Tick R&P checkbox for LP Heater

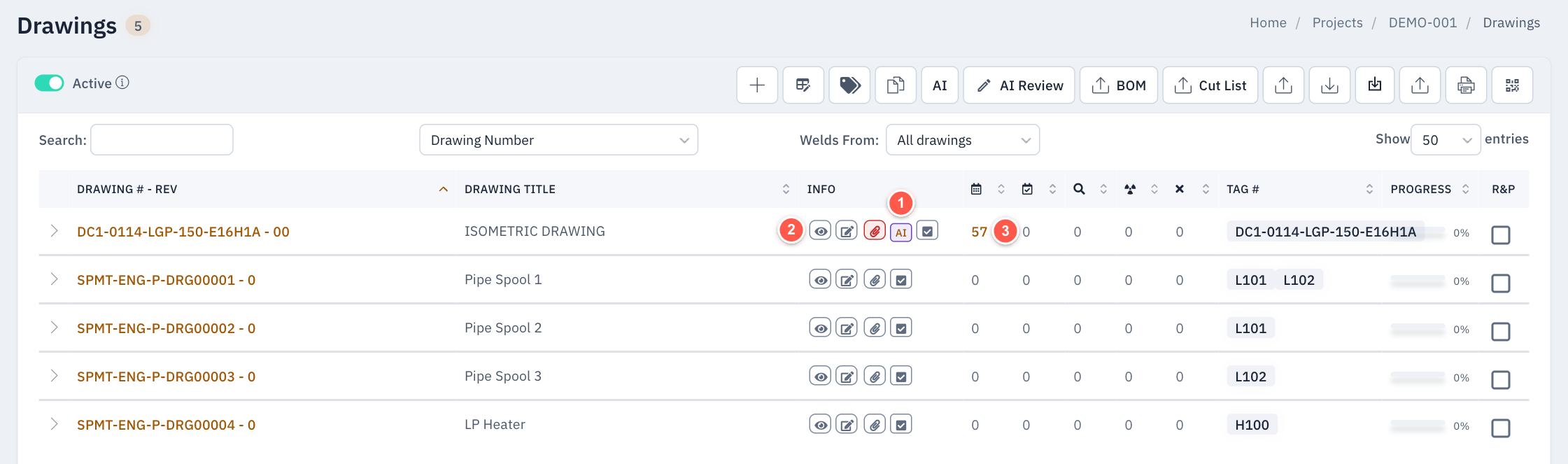pos(1500,428)
